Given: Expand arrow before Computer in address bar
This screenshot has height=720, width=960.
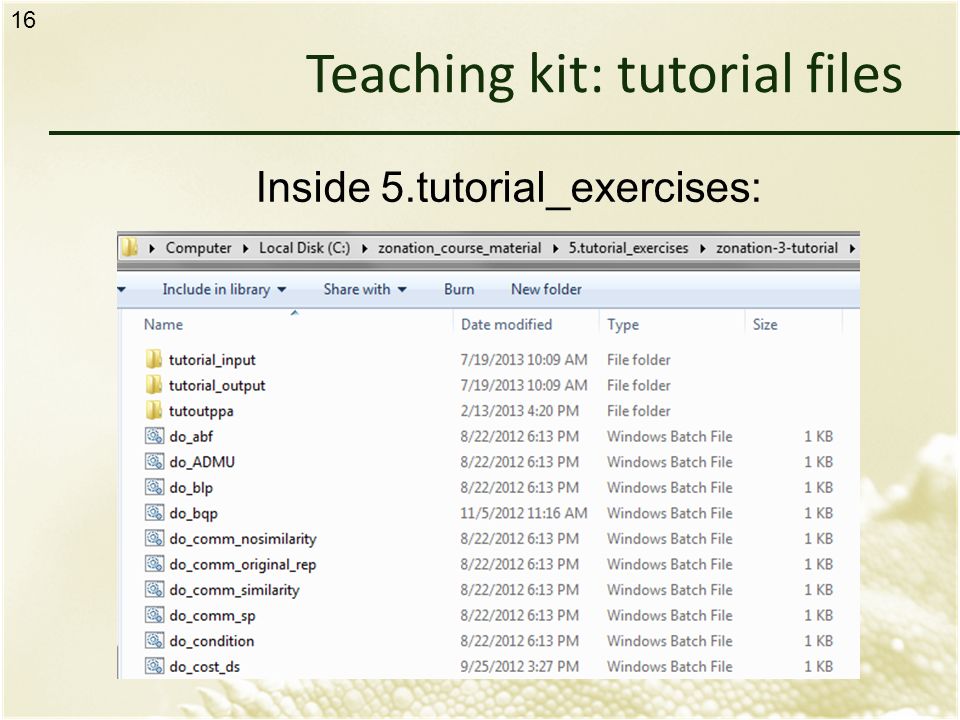Looking at the screenshot, I should 152,248.
